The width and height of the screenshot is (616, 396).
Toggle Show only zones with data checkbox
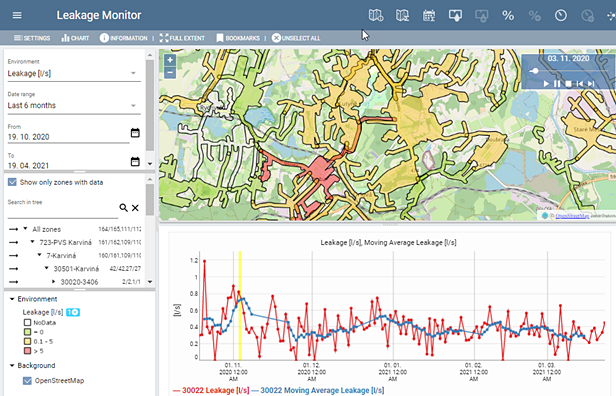12,182
